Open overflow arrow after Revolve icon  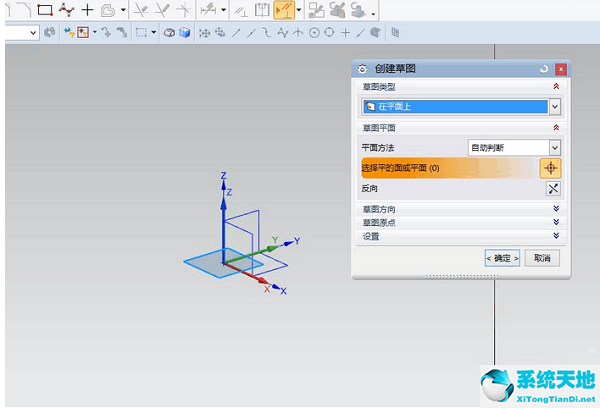coord(373,15)
